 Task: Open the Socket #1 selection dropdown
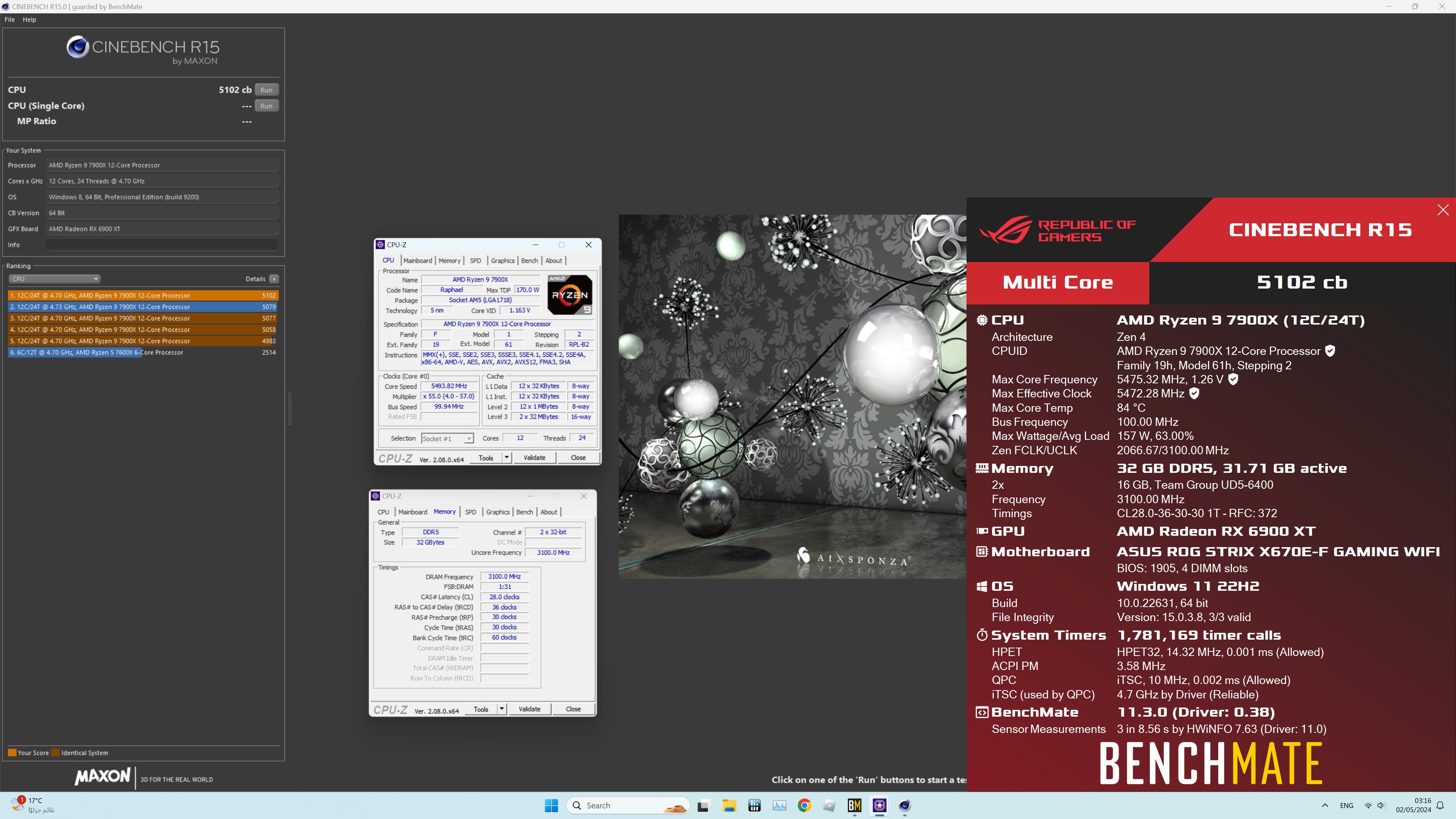tap(447, 439)
